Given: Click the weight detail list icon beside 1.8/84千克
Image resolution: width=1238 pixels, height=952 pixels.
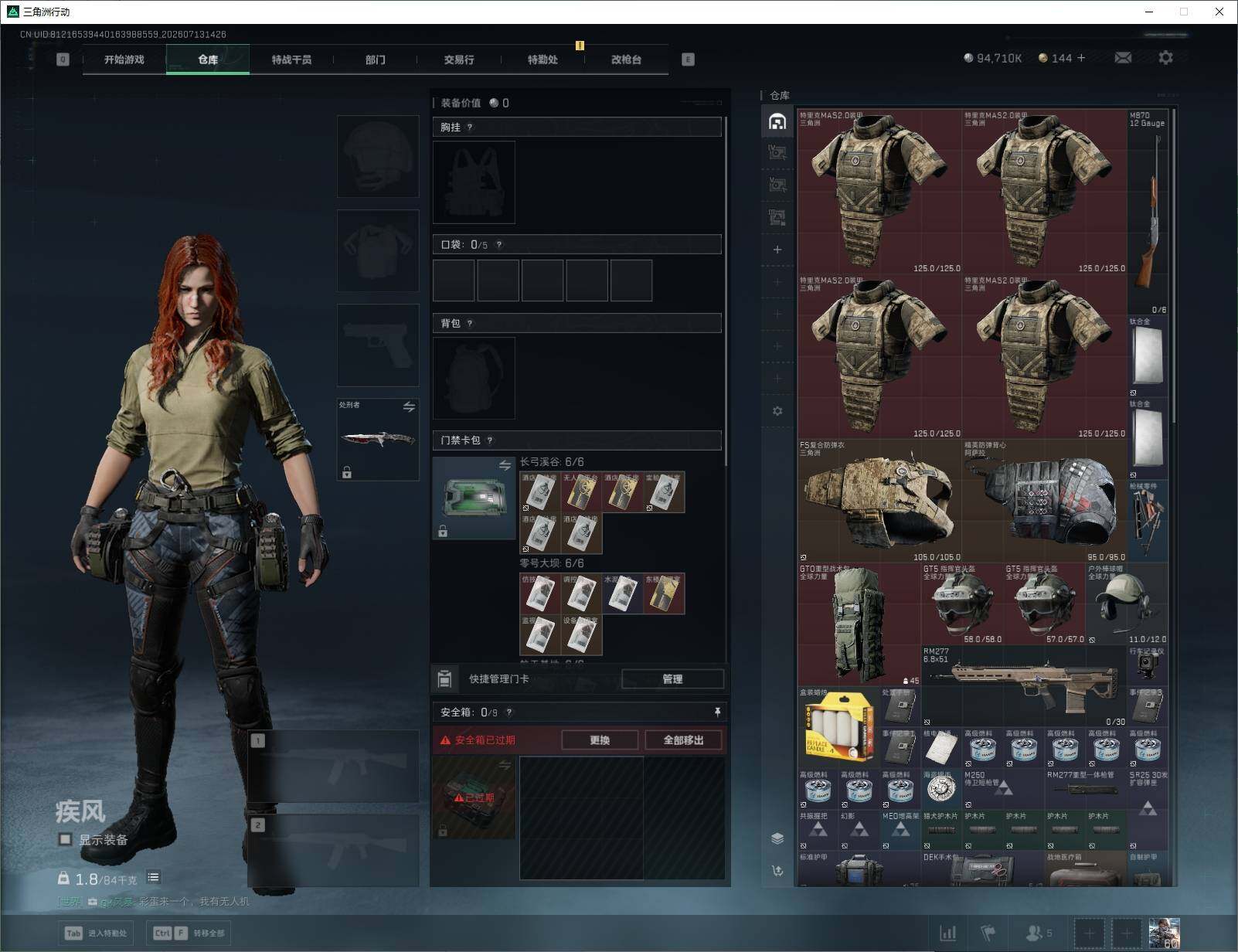Looking at the screenshot, I should (153, 877).
